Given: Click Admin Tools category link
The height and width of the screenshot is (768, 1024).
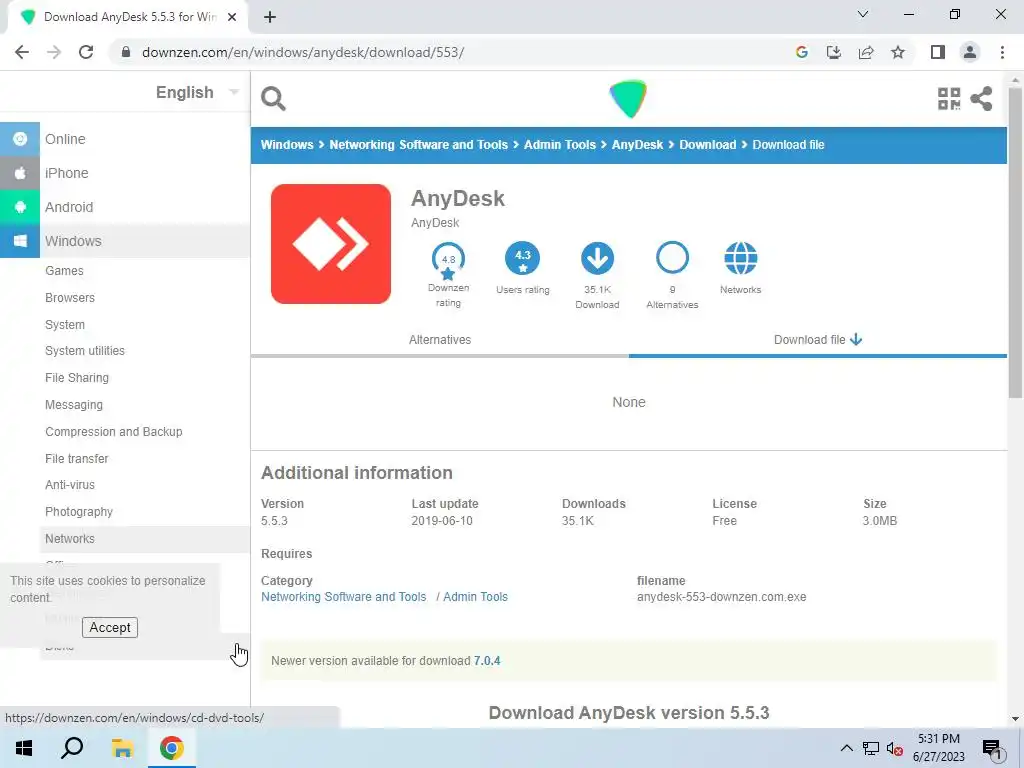Looking at the screenshot, I should click(475, 597).
